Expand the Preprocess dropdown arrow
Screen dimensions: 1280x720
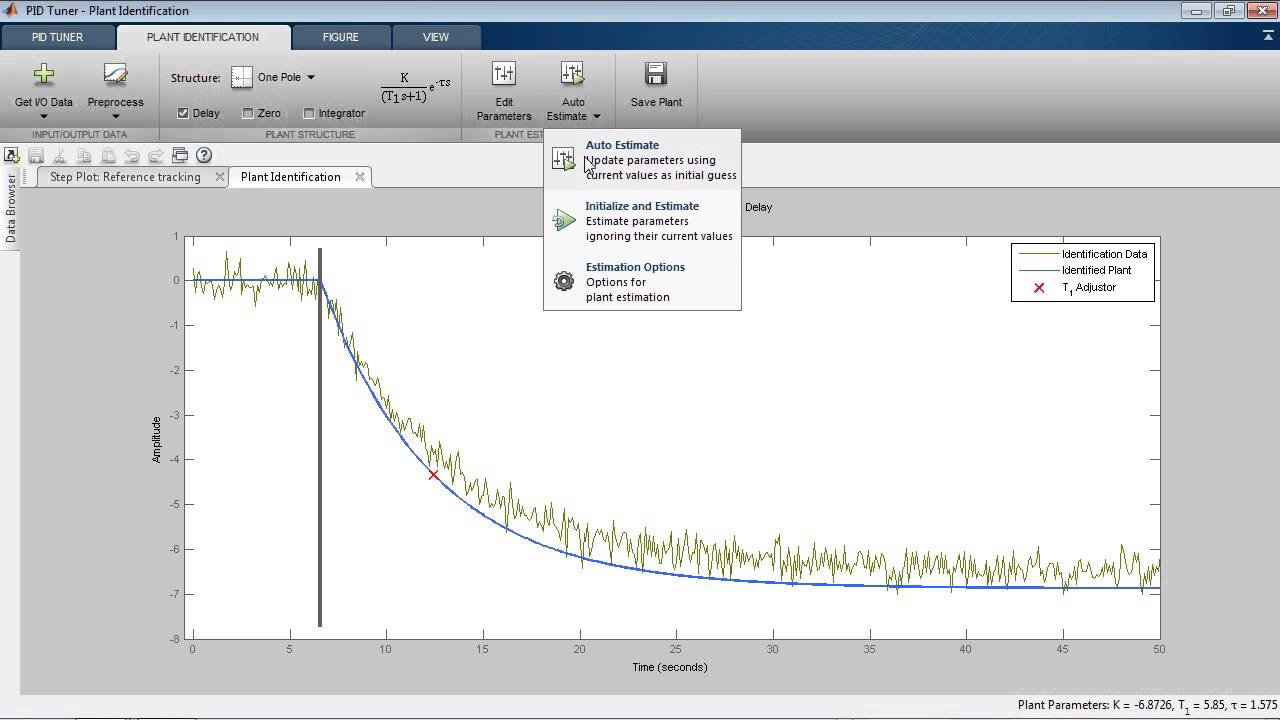(115, 116)
